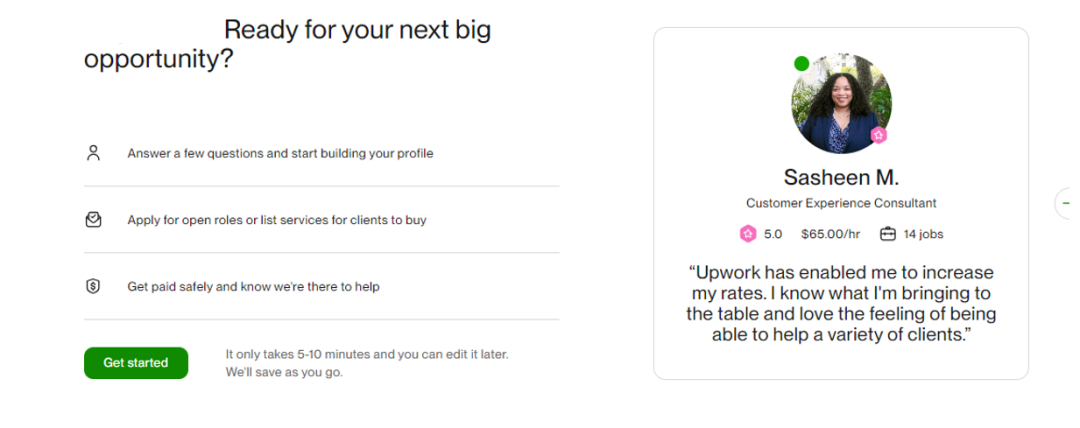Select 'Answer a few questions' step text
Screen dimensions: 1080x428
(x=280, y=153)
